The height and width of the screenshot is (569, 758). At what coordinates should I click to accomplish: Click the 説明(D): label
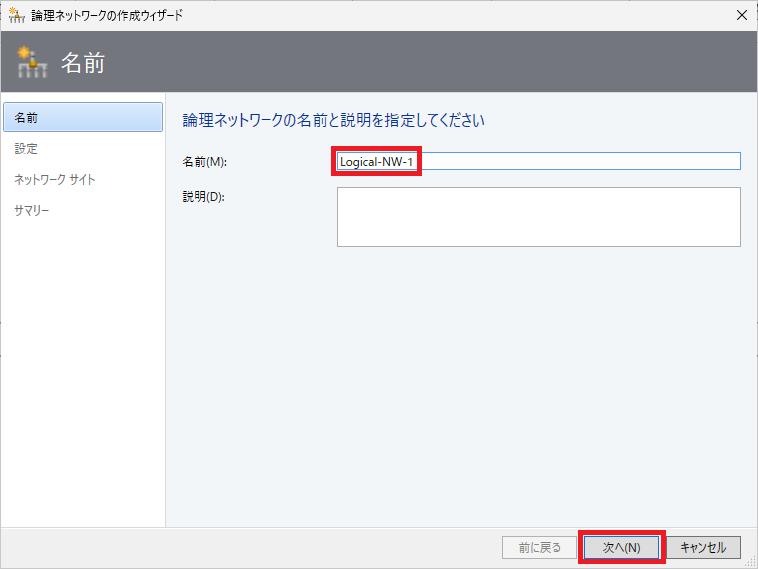(204, 196)
